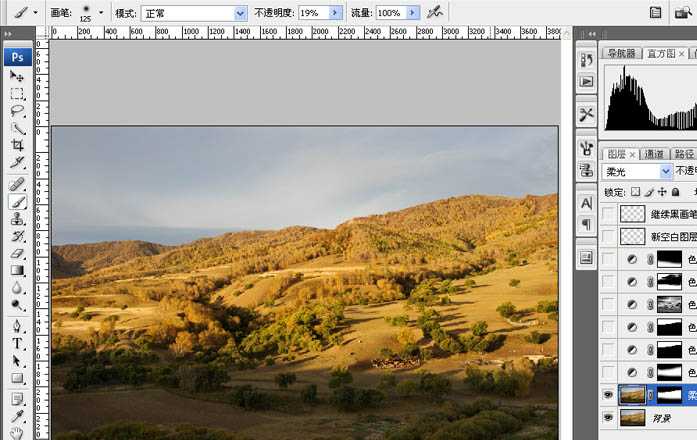Expand the icon dock double arrows

coord(592,34)
